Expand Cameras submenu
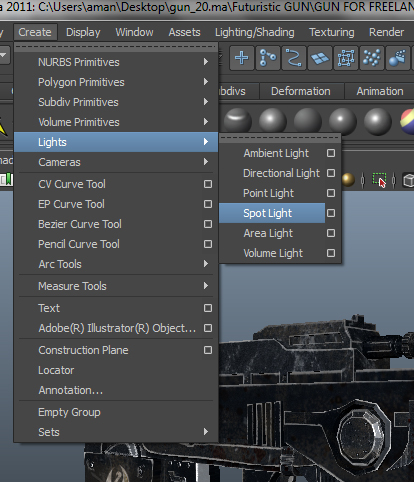414x482 pixels. point(116,162)
